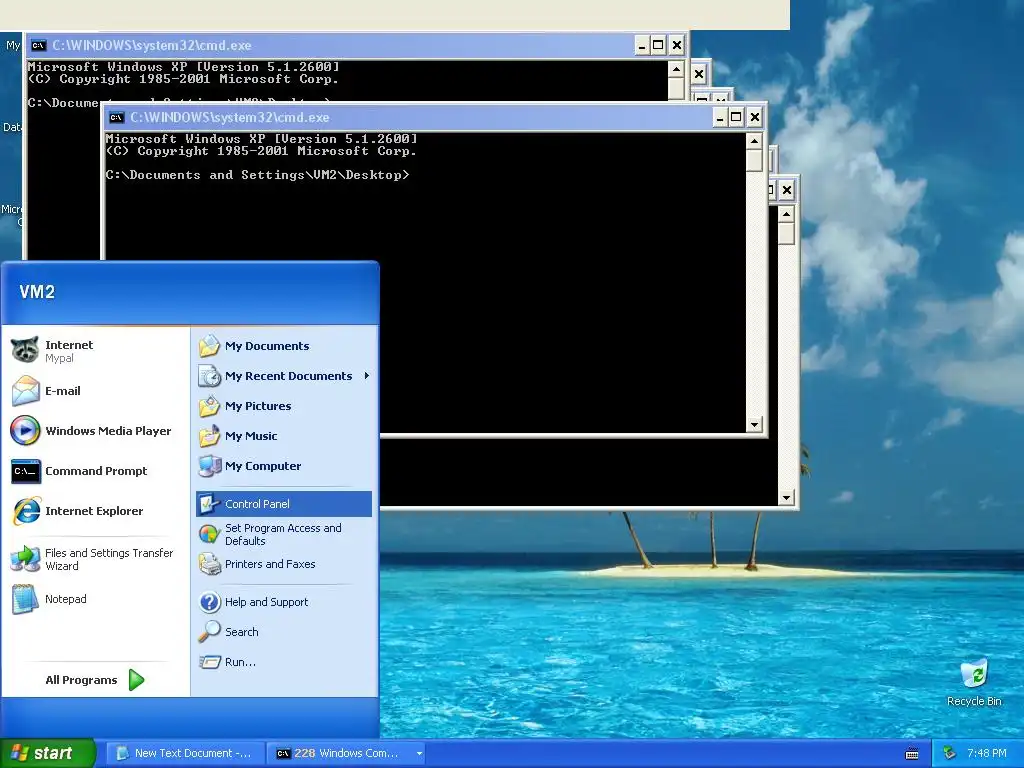Click the back cmd.exe title bar text
Screen dimensions: 1024x768
point(152,46)
